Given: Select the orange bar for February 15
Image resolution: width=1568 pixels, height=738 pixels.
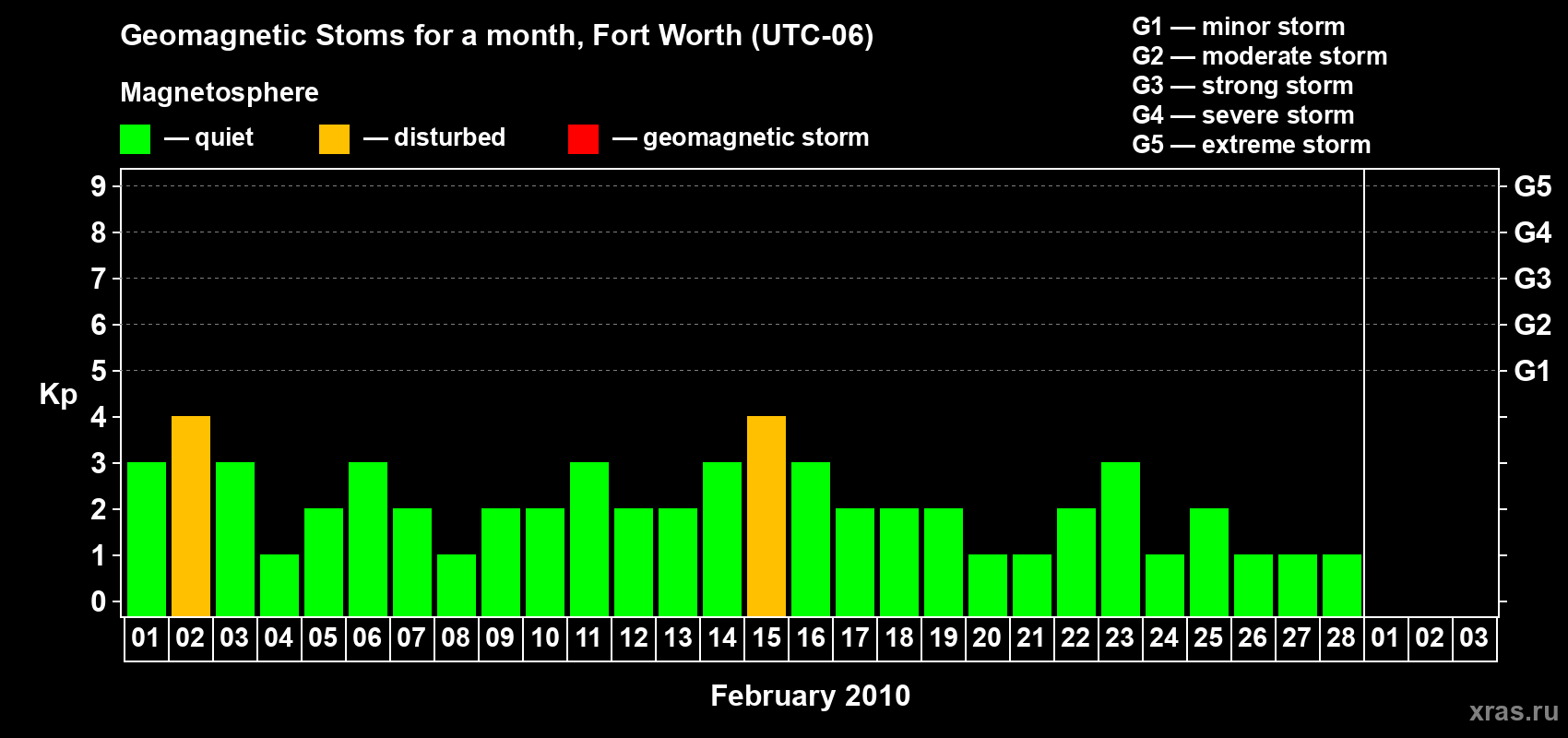Looking at the screenshot, I should pyautogui.click(x=766, y=516).
